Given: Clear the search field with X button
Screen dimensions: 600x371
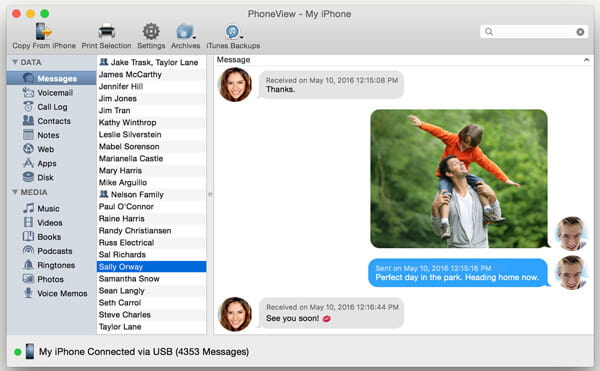Looking at the screenshot, I should 580,32.
